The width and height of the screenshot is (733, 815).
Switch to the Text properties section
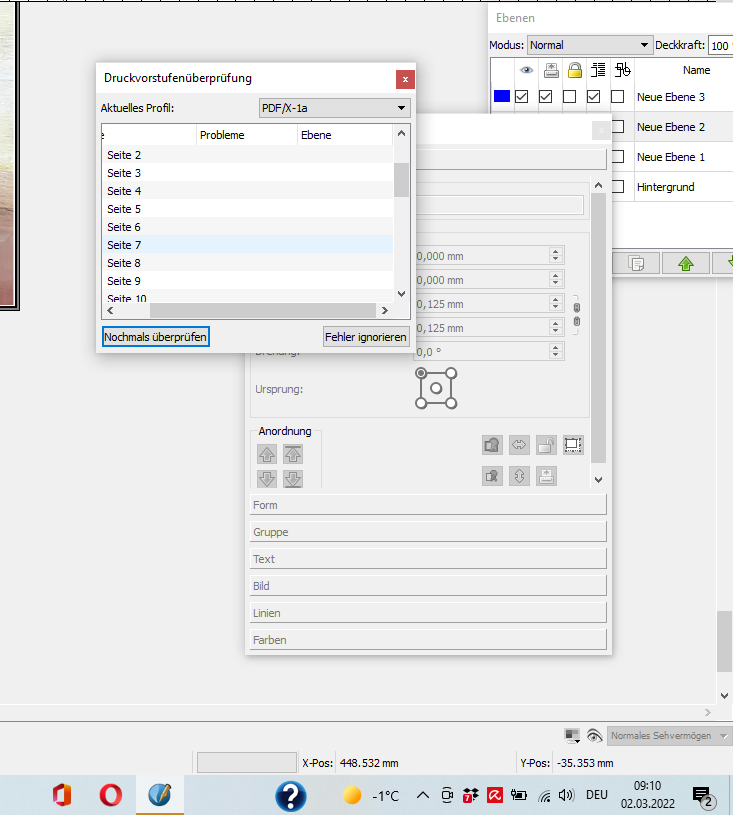(x=428, y=559)
